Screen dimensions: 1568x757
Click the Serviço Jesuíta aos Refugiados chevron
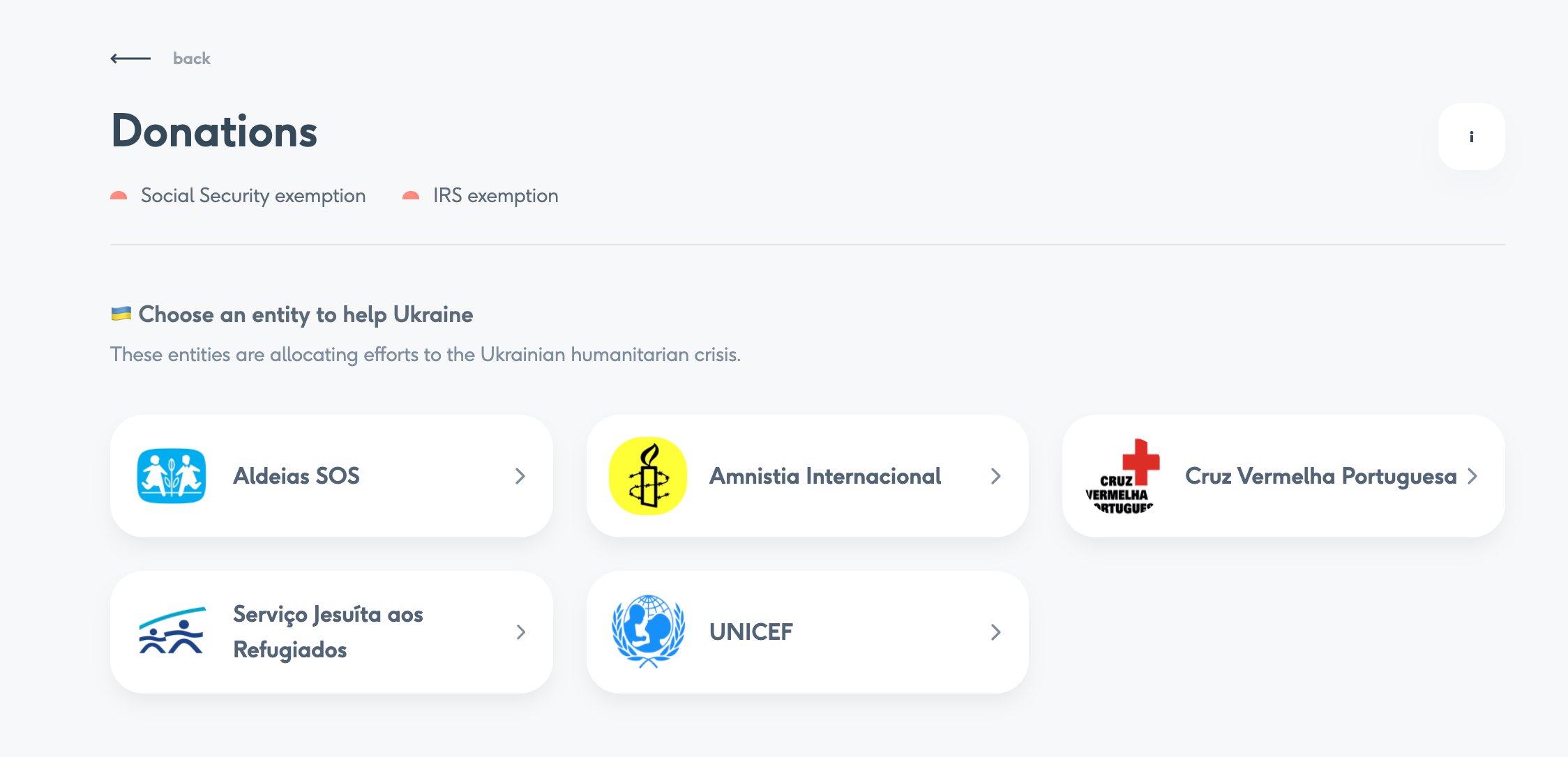point(520,632)
